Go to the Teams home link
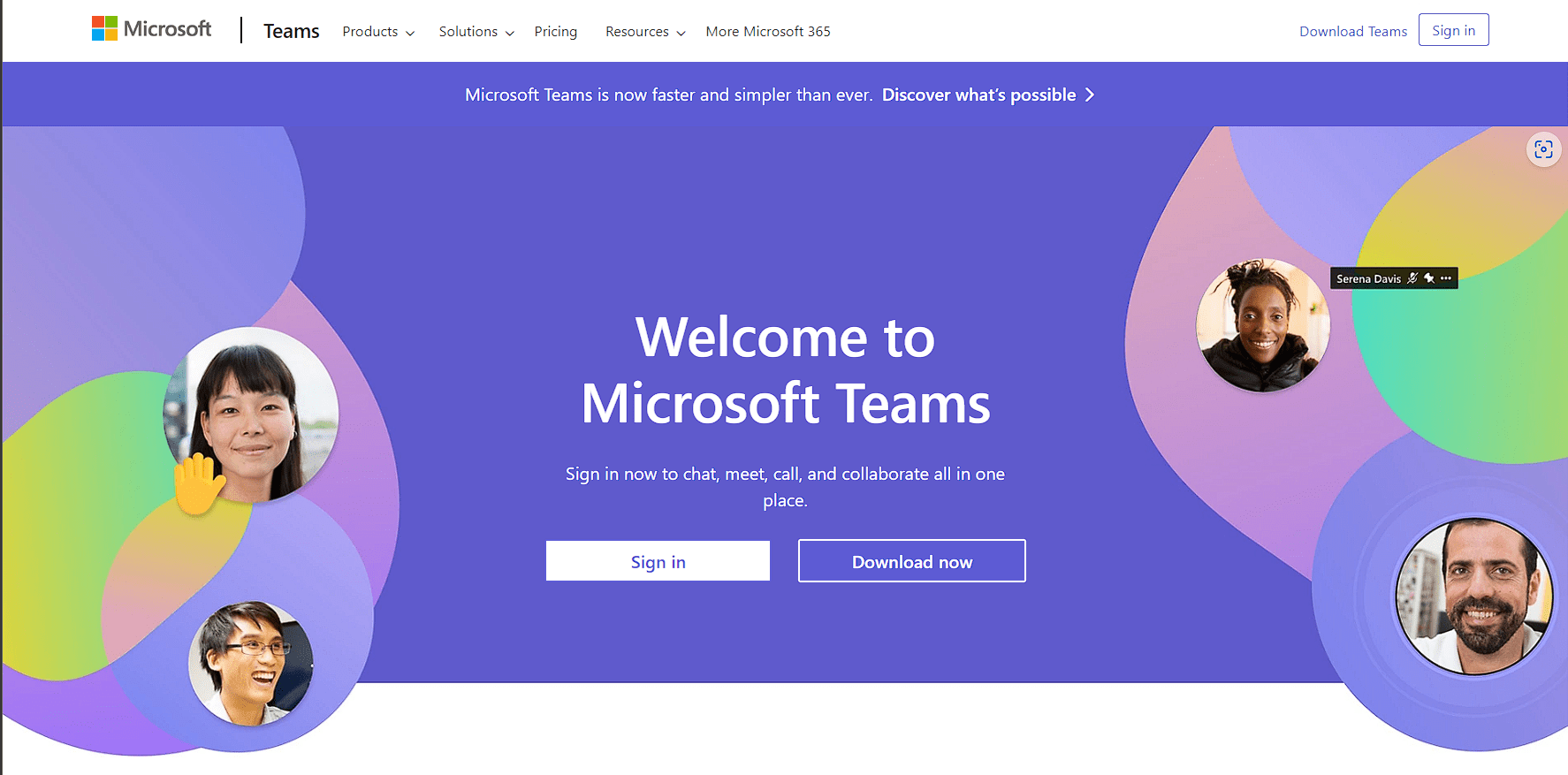 (292, 31)
